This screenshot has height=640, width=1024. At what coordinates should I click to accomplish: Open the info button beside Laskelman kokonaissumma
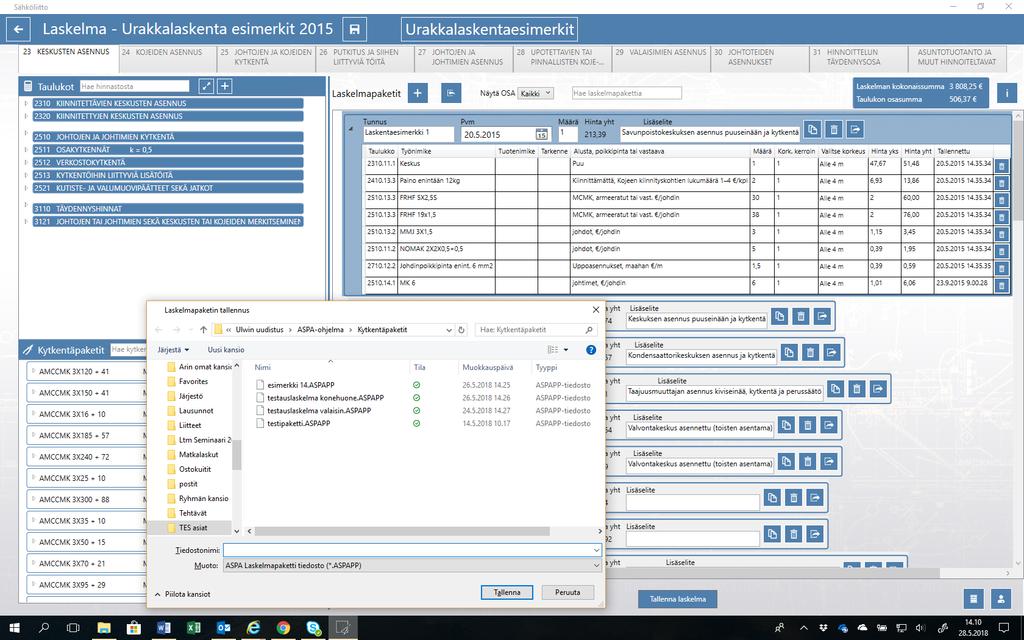(1006, 93)
